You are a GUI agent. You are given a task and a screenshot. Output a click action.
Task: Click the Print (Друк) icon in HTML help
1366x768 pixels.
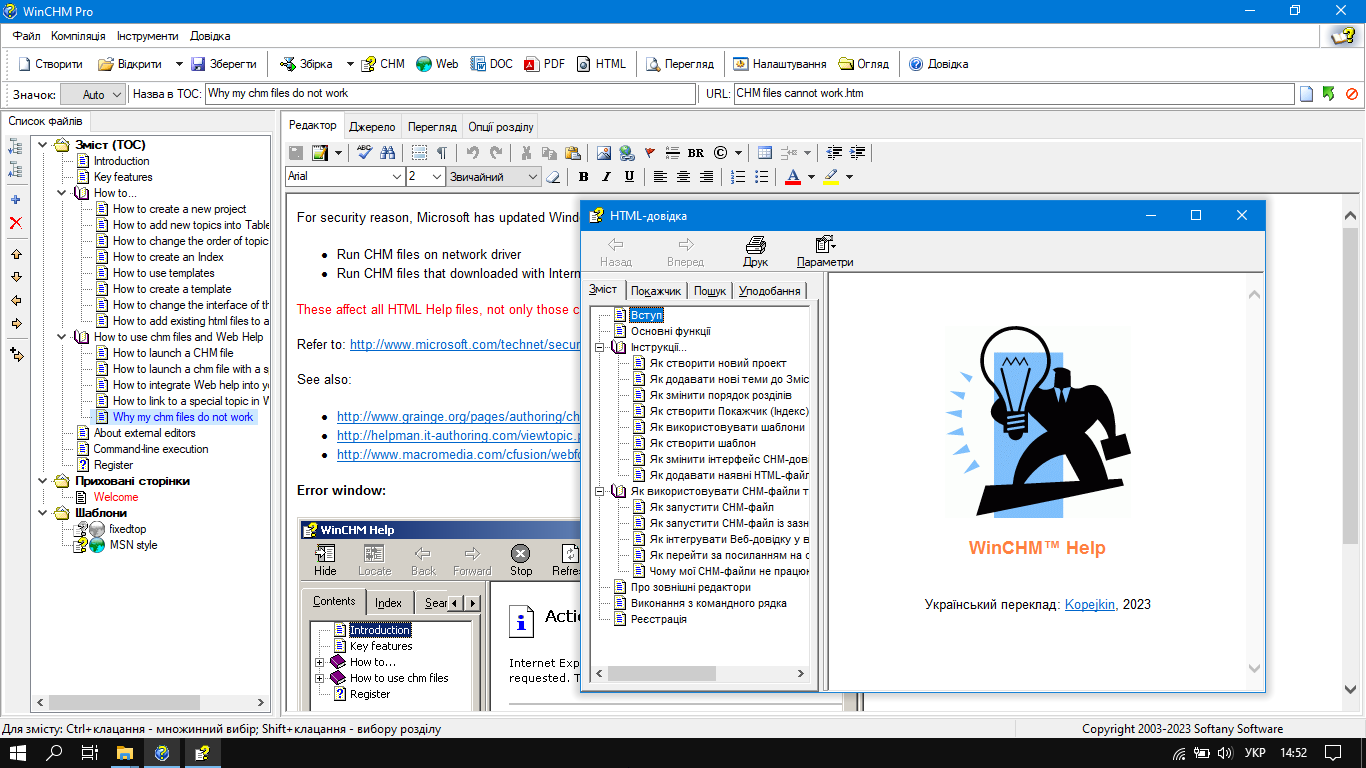(756, 252)
